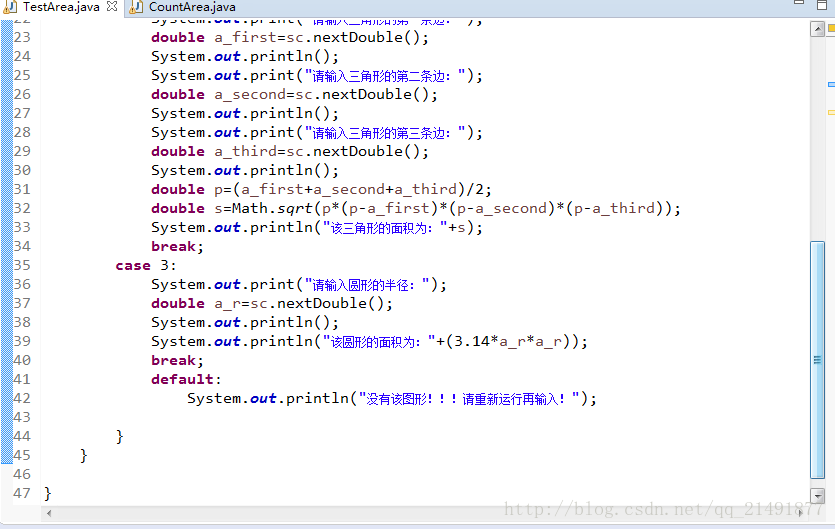
Task: Click the closing brace on line 45
Action: click(84, 456)
